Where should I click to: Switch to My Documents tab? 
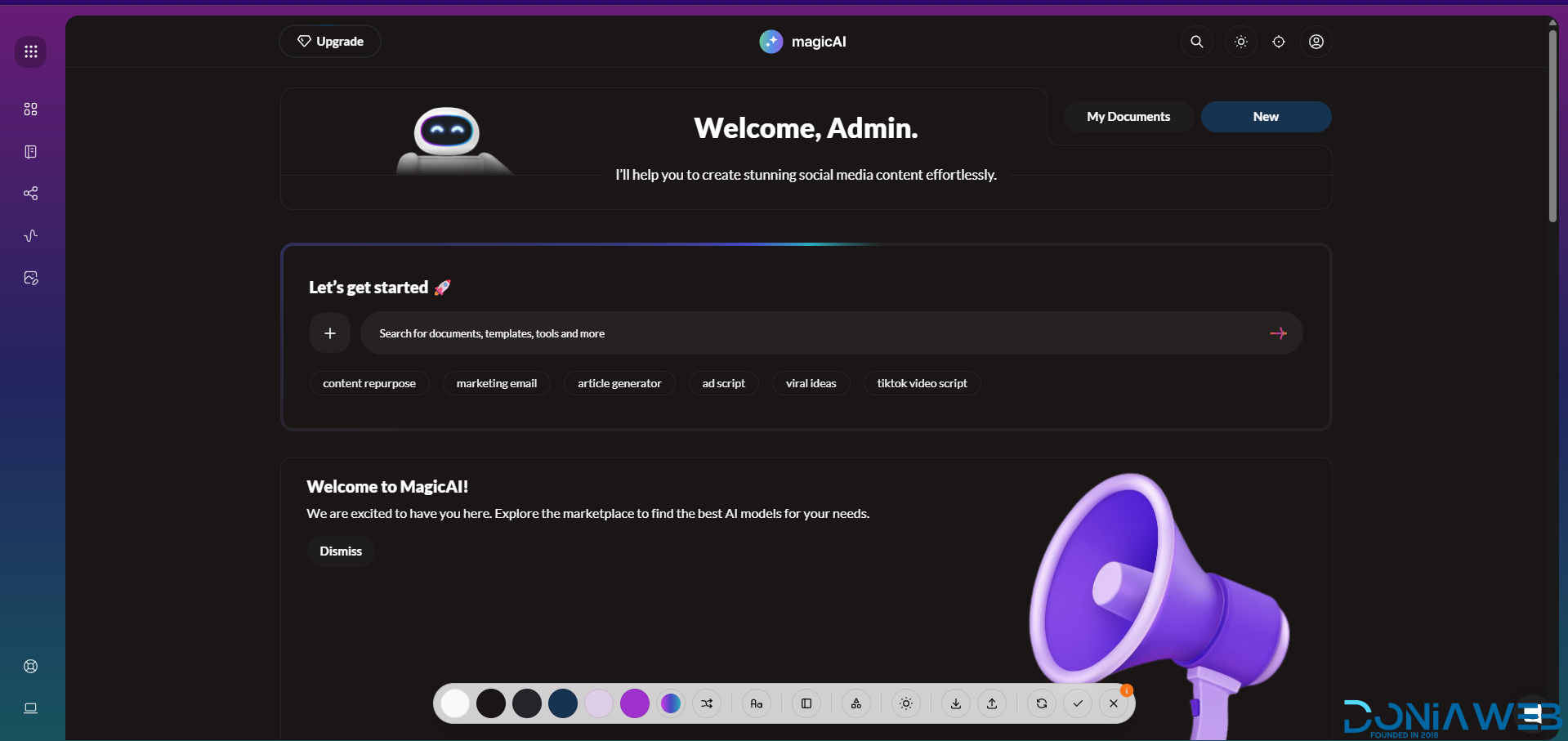point(1128,117)
